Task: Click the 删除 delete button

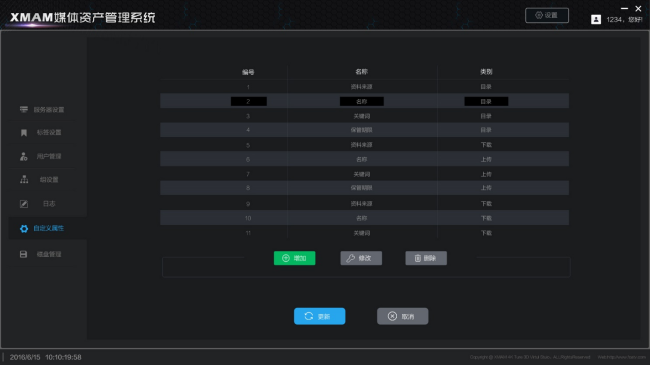Action: [x=426, y=258]
